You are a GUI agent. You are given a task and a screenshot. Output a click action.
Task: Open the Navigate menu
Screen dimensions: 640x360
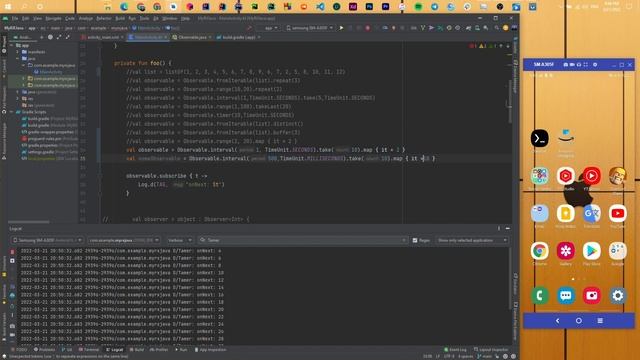click(53, 18)
